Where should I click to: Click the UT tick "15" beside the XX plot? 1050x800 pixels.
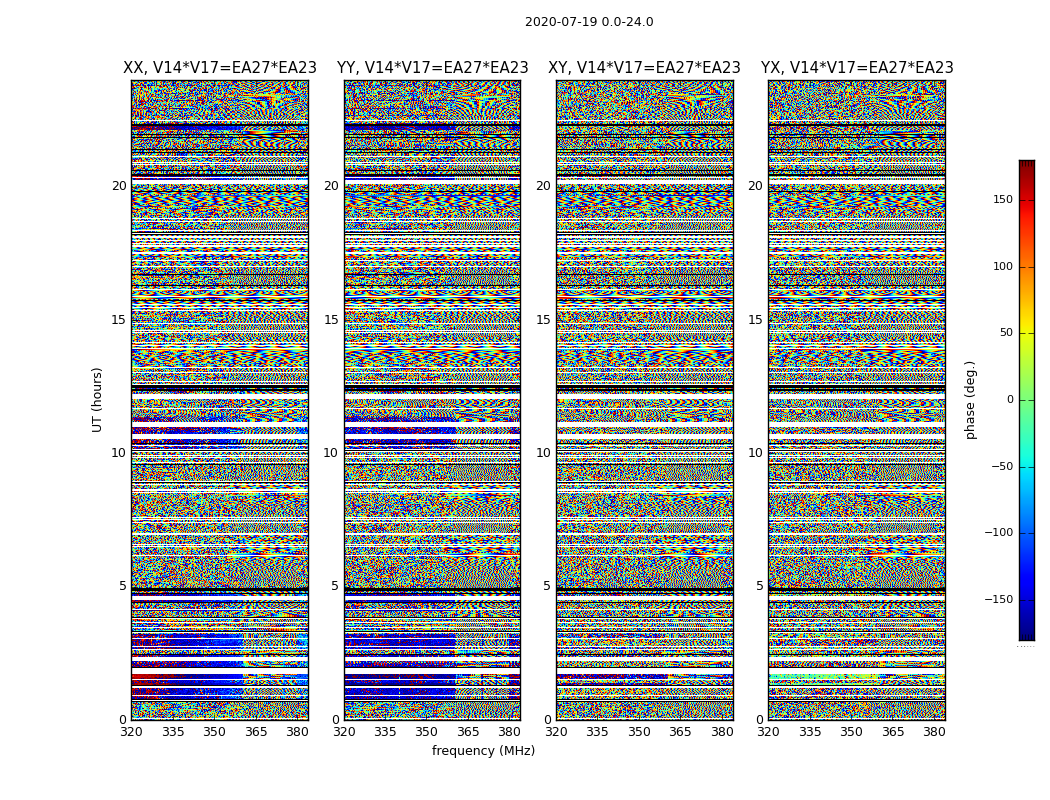[119, 320]
